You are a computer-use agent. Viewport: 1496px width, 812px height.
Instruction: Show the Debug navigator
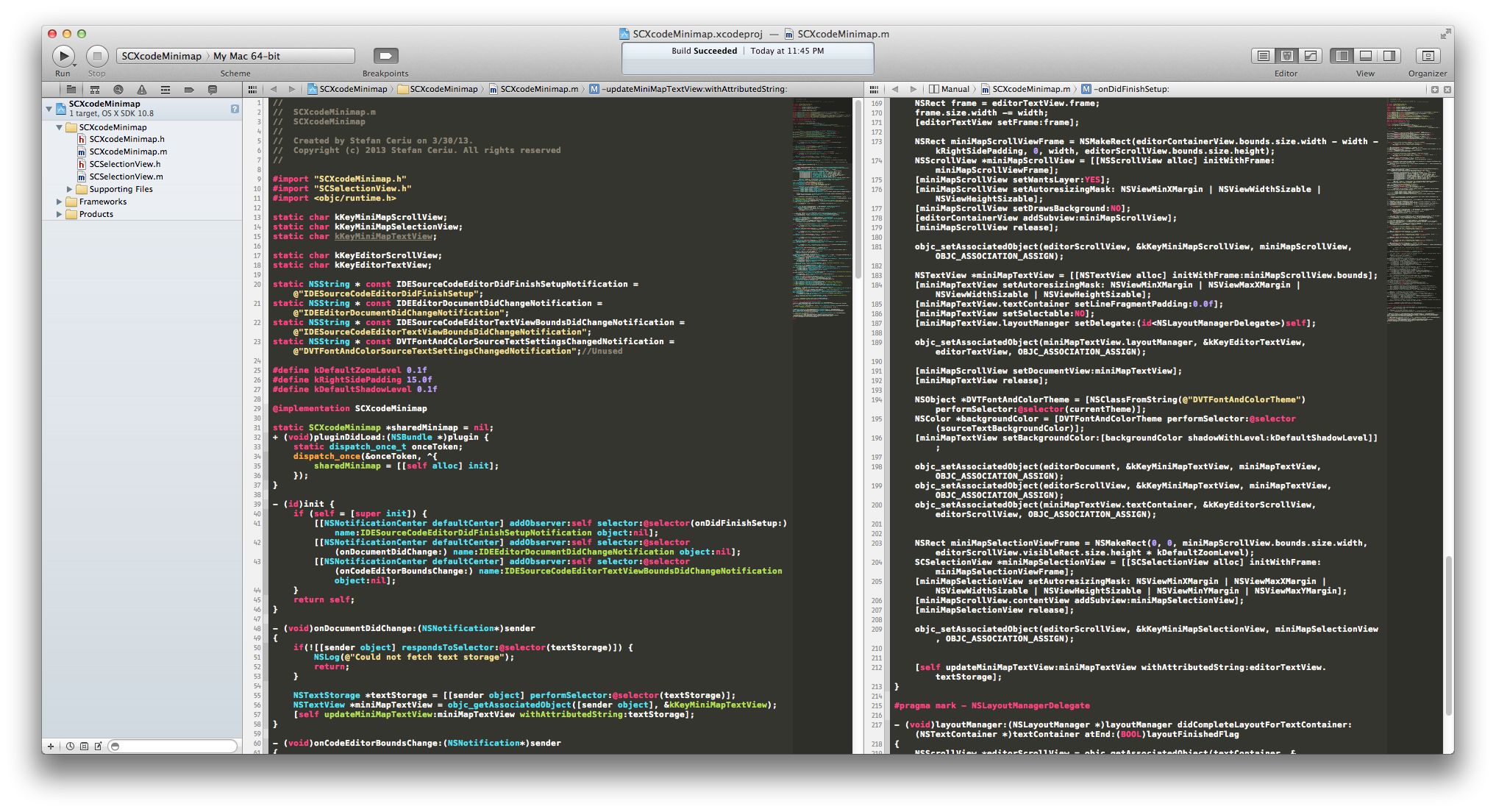(165, 90)
